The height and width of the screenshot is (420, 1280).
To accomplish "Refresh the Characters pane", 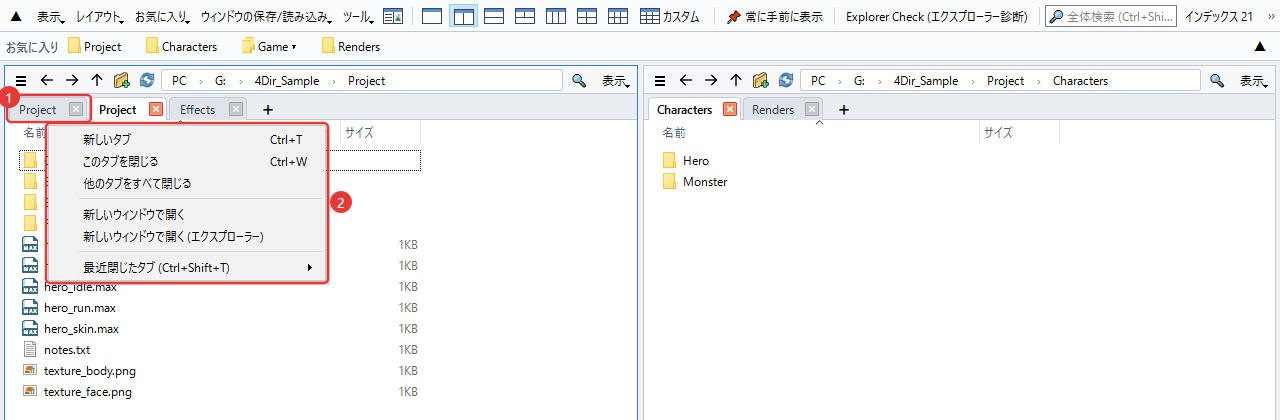I will click(x=786, y=81).
